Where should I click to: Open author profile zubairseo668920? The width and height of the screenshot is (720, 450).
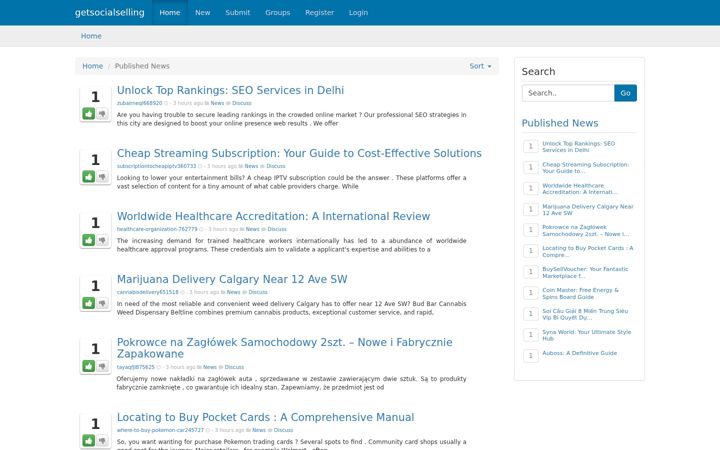[139, 103]
